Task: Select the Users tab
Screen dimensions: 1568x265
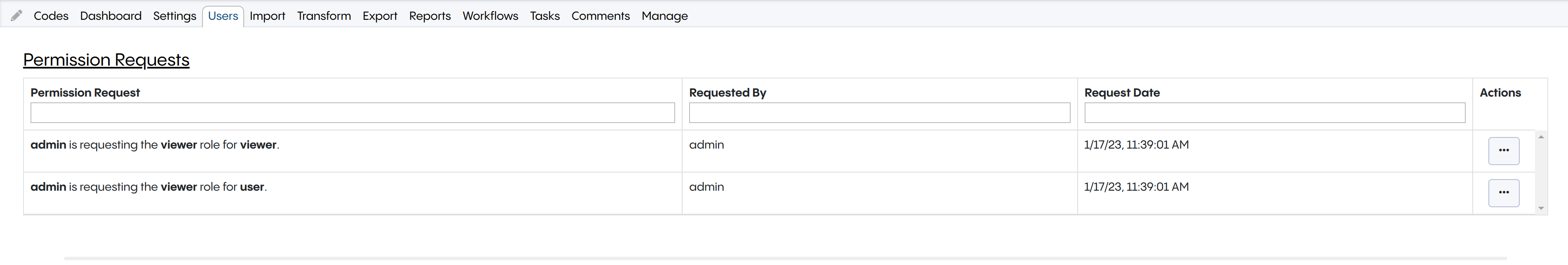Action: pyautogui.click(x=223, y=16)
